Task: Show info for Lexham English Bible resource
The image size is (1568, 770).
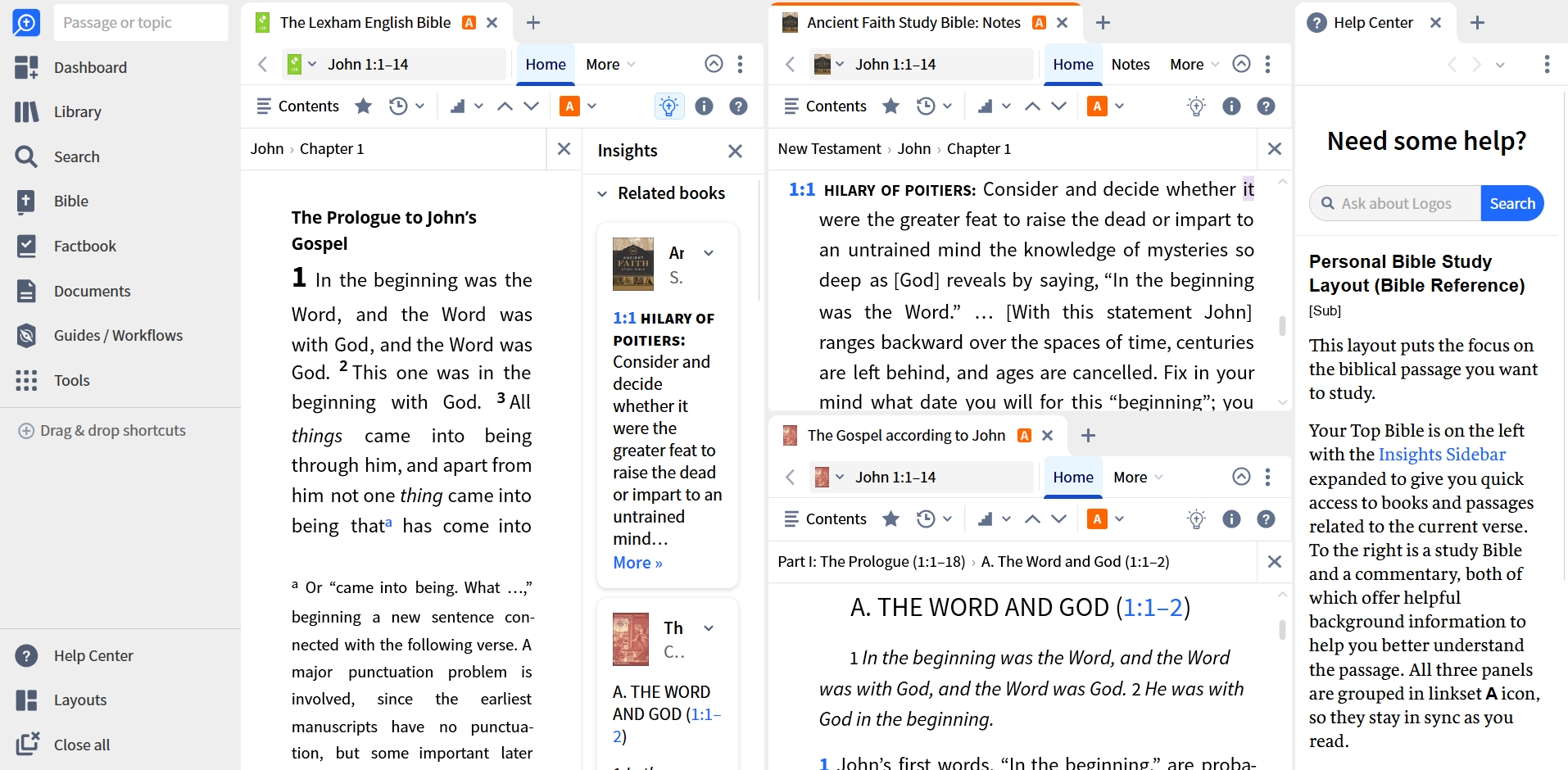Action: 704,106
